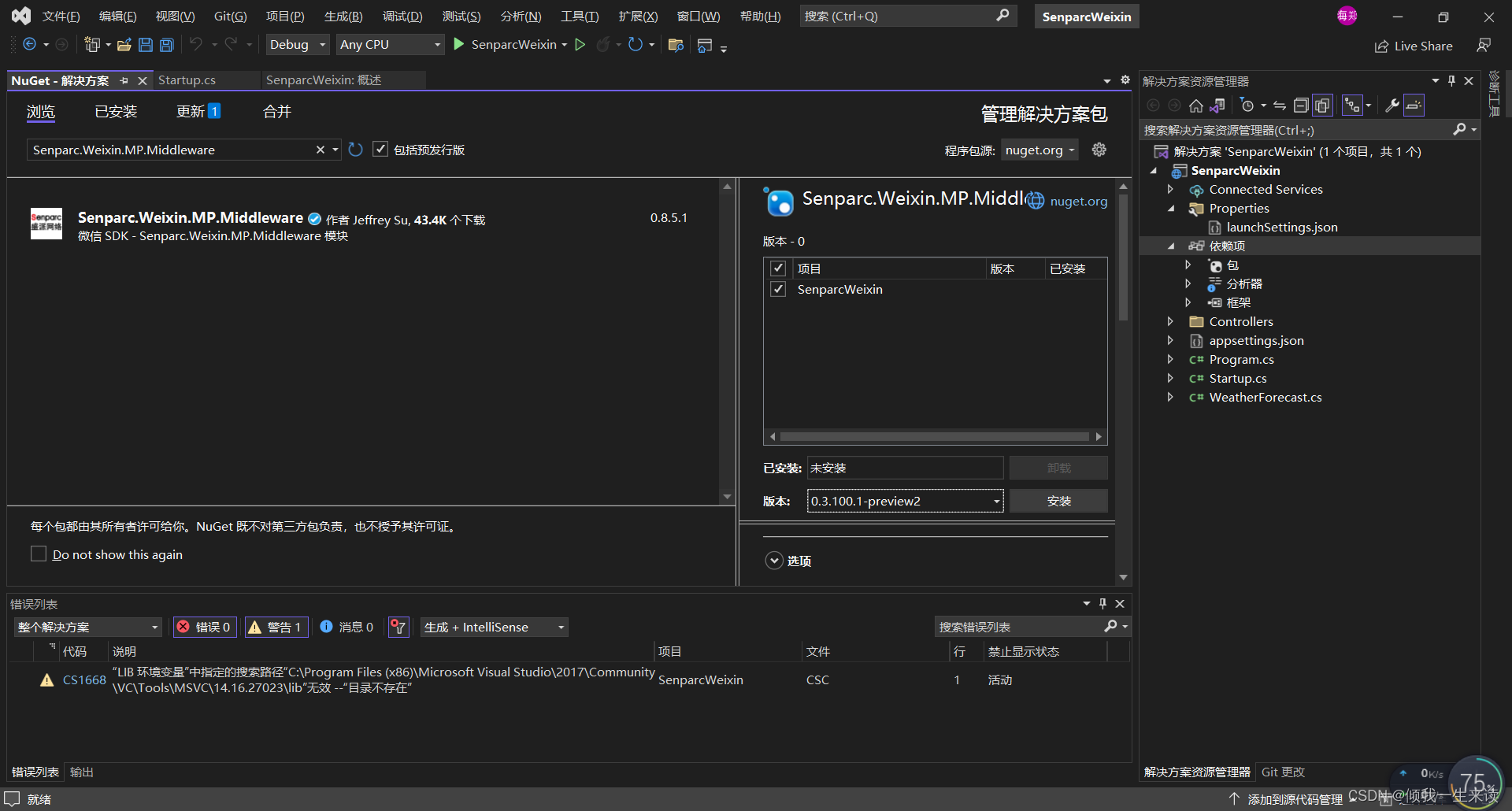Toggle the errors 0 filter button
Viewport: 1512px width, 811px height.
click(205, 627)
